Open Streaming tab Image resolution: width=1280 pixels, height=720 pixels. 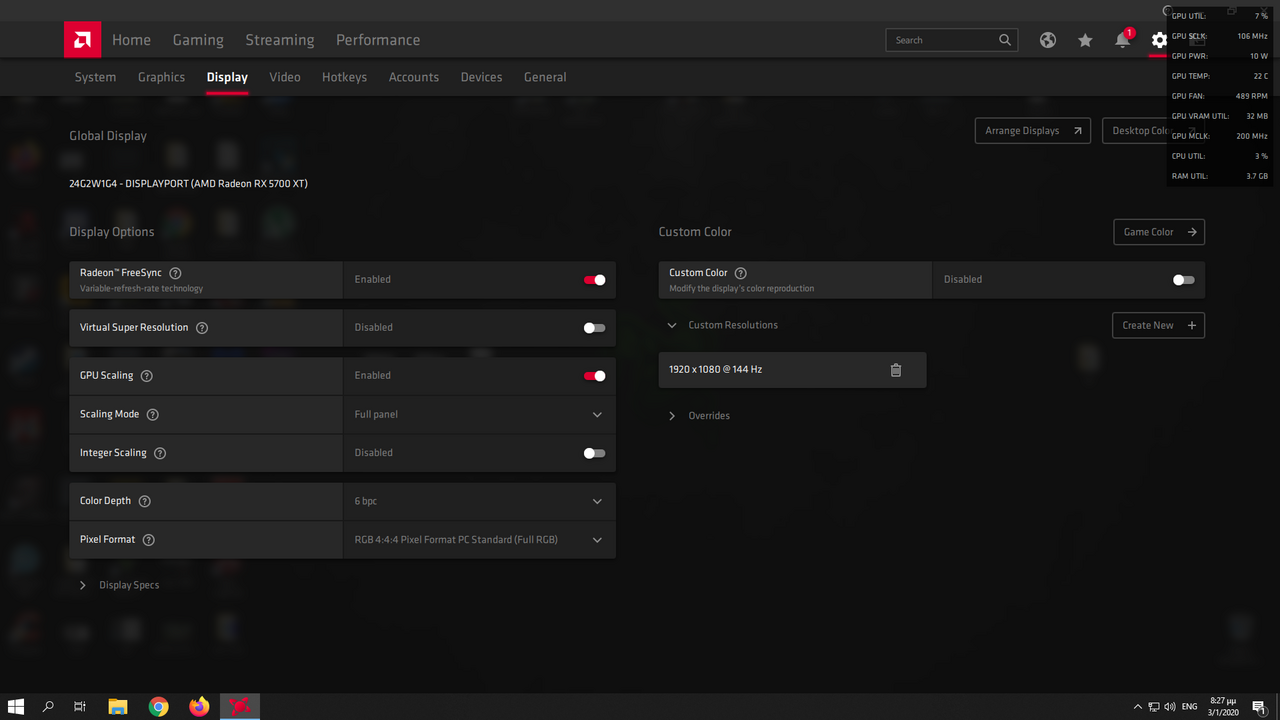[x=280, y=40]
